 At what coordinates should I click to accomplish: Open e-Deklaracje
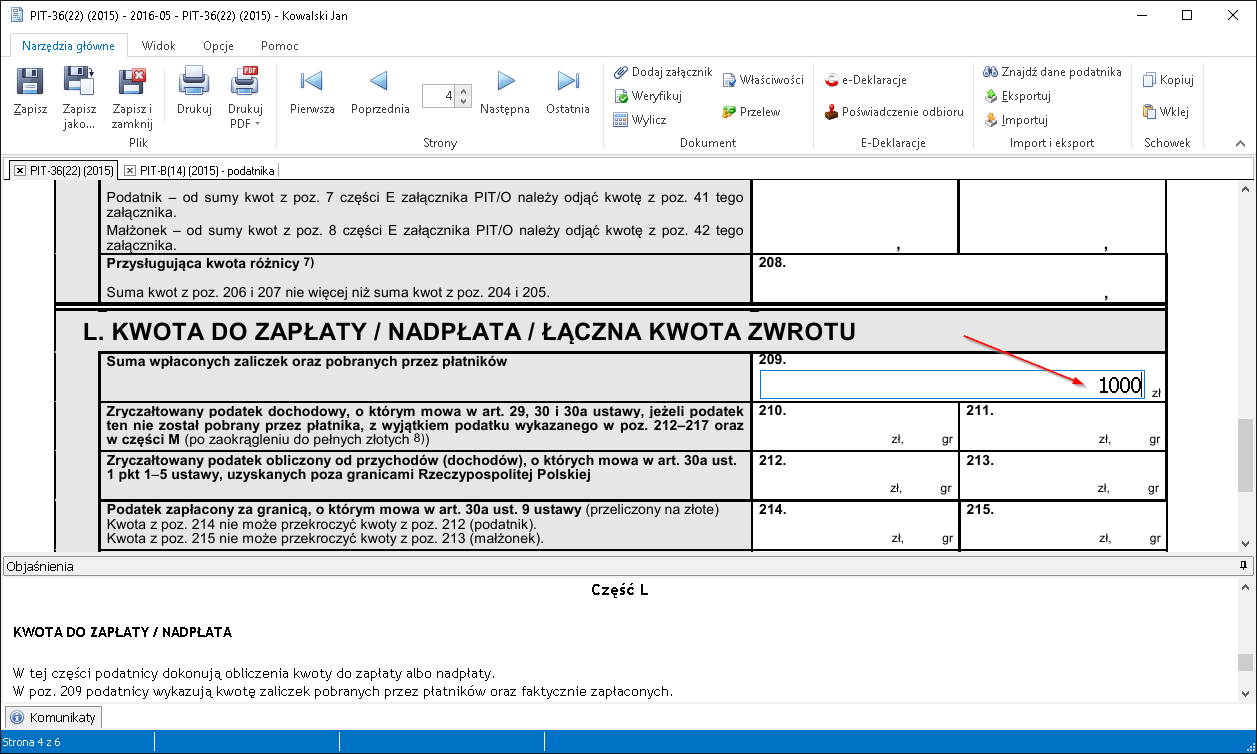tap(866, 80)
